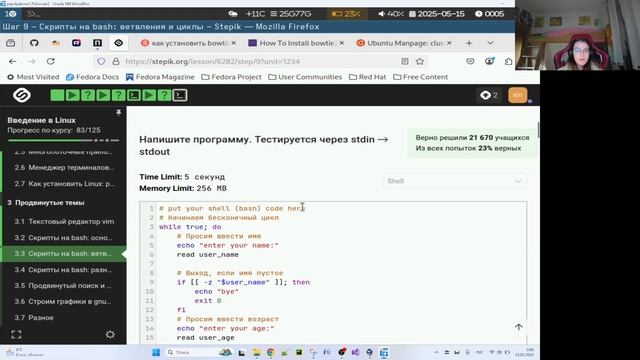Go to the second step, a video step
The height and width of the screenshot is (360, 640).
(x=72, y=95)
